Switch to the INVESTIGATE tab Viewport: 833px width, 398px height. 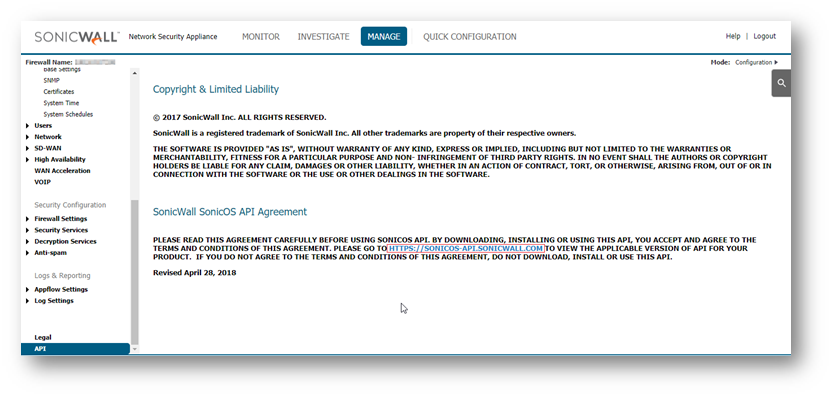324,37
